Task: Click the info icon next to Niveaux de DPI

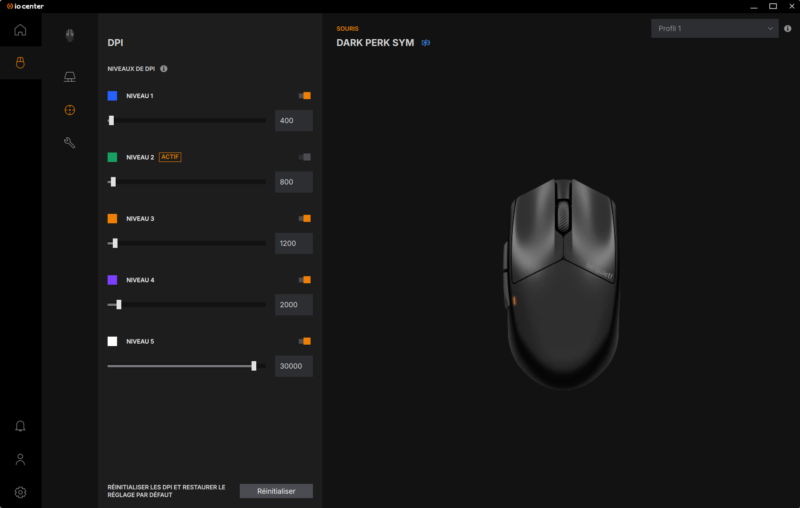Action: pos(164,68)
